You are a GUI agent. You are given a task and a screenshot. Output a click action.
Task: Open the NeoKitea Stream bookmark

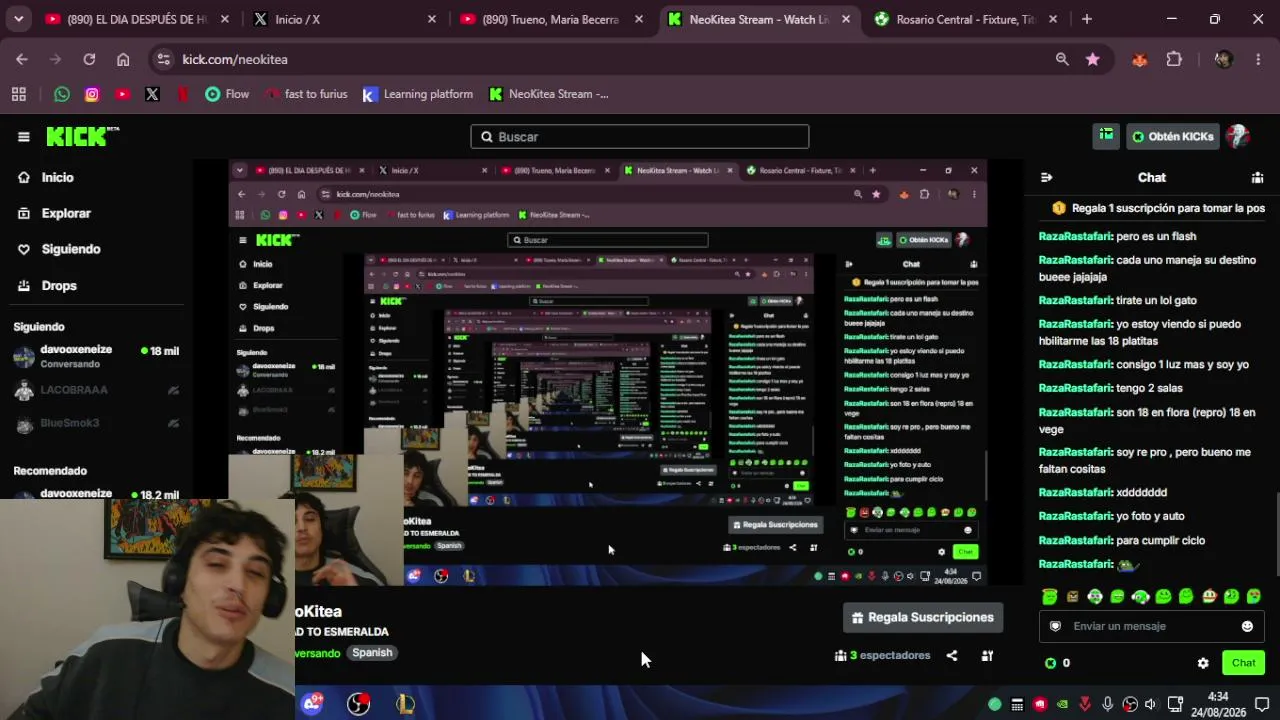tap(548, 94)
